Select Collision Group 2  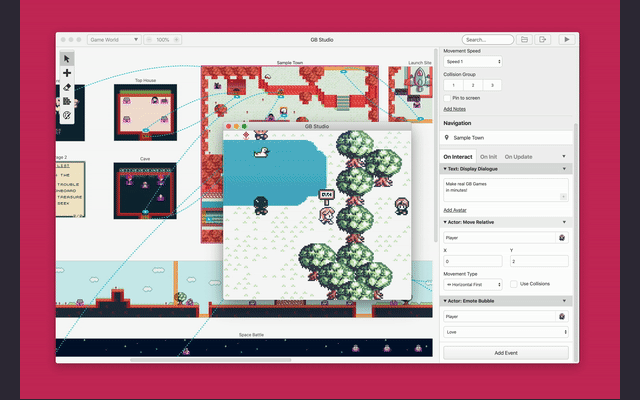[473, 85]
